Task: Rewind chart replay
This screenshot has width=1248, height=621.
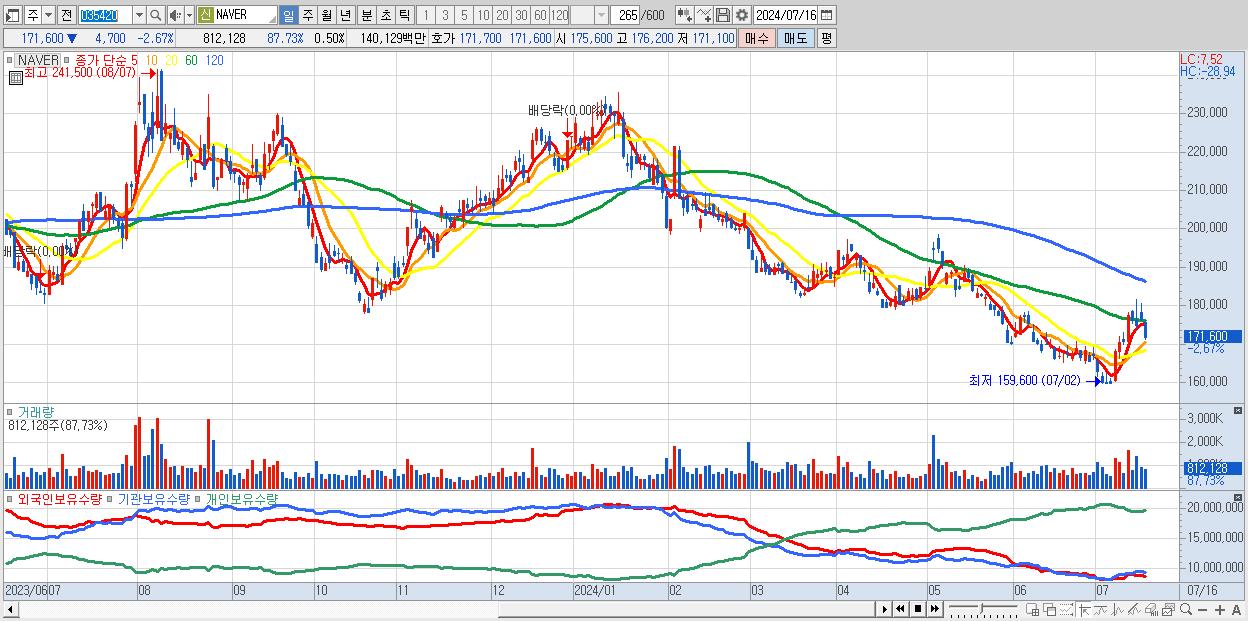Action: pos(900,609)
